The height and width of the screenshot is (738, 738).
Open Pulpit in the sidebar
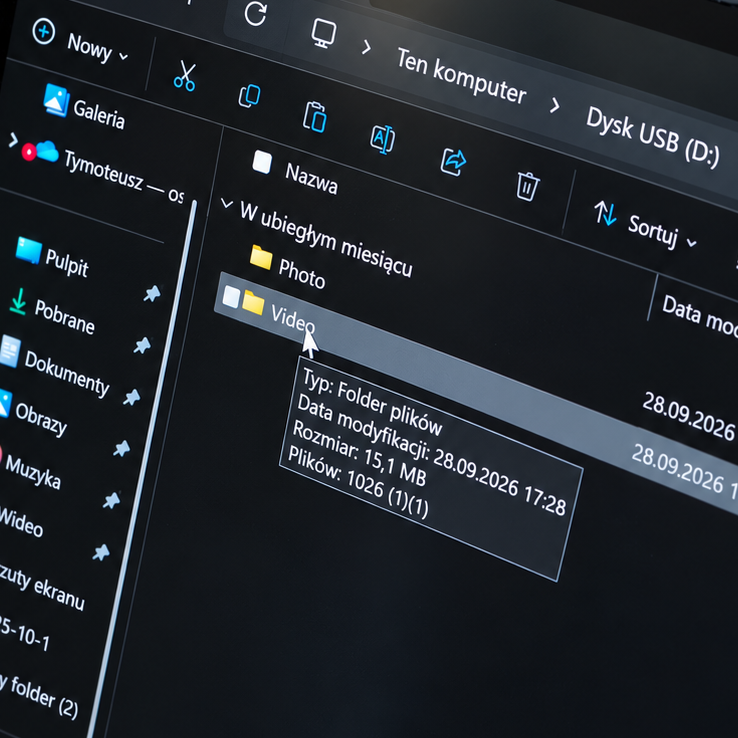tap(67, 263)
